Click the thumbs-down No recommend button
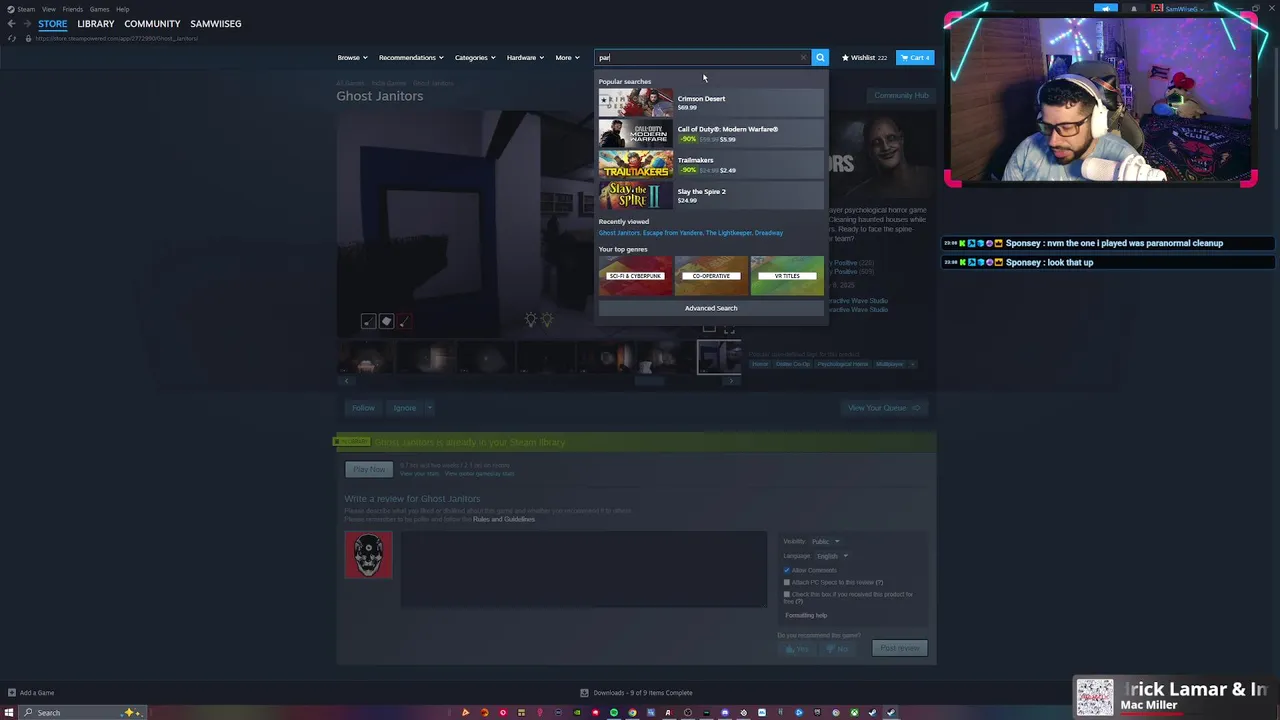Screen dimensions: 1280x720 (x=838, y=649)
